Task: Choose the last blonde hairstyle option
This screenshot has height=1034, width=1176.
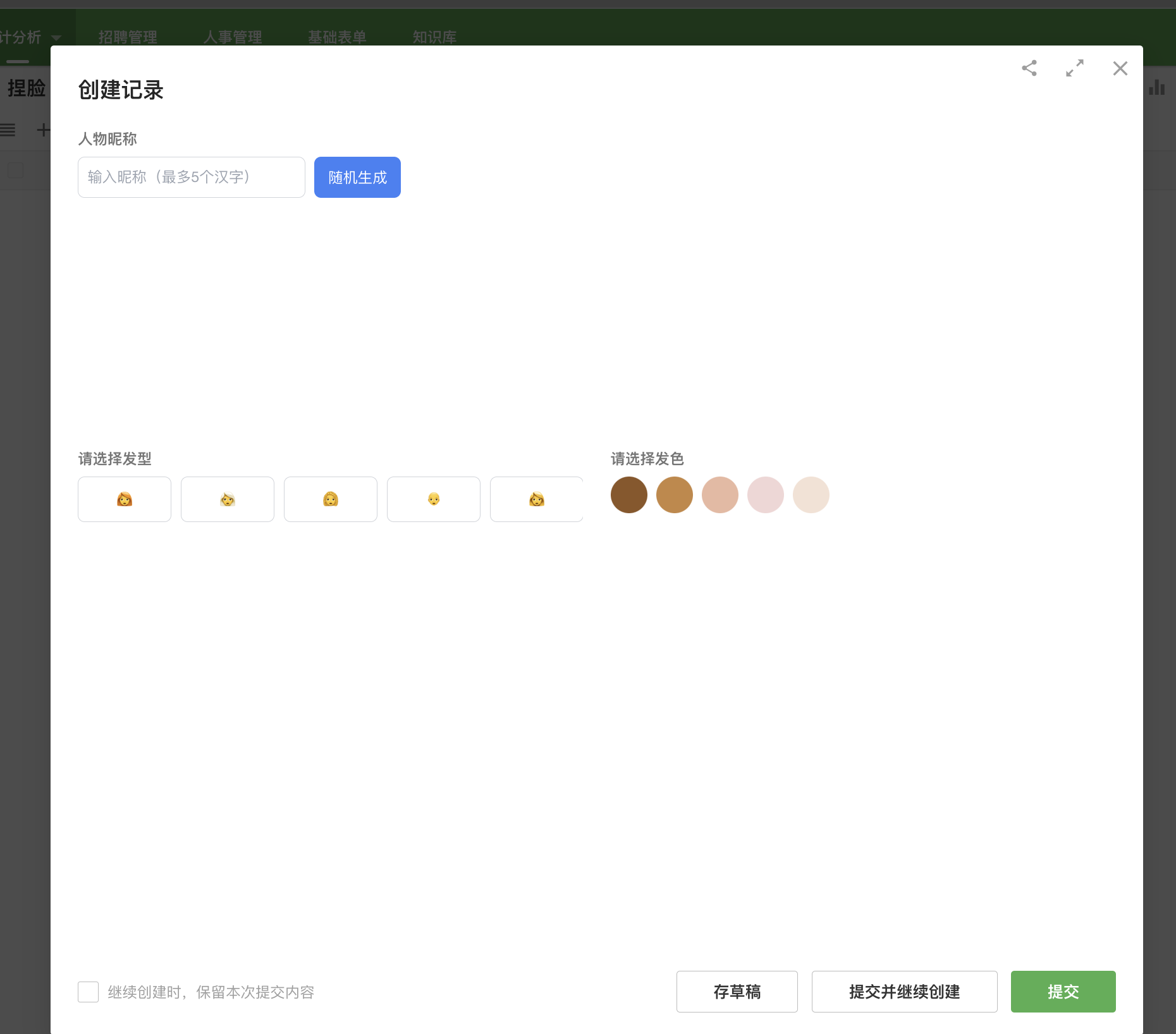Action: pos(536,499)
